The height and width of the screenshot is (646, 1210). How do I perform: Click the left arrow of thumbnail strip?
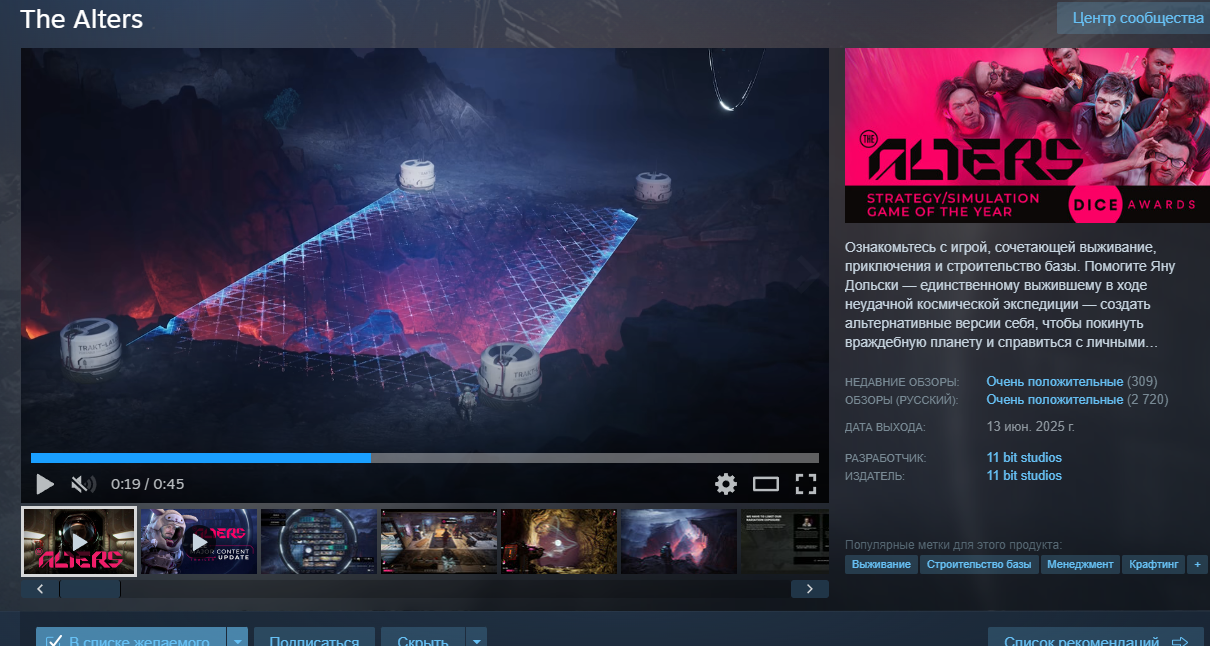tap(40, 589)
